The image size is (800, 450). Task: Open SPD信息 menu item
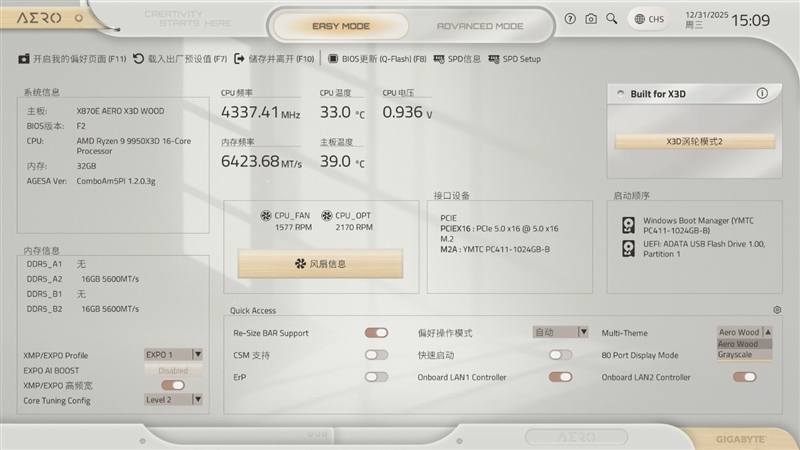pos(457,59)
